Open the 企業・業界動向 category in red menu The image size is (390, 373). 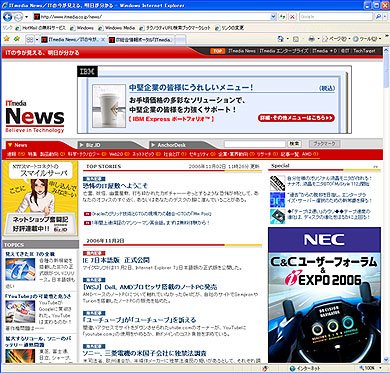(x=233, y=154)
